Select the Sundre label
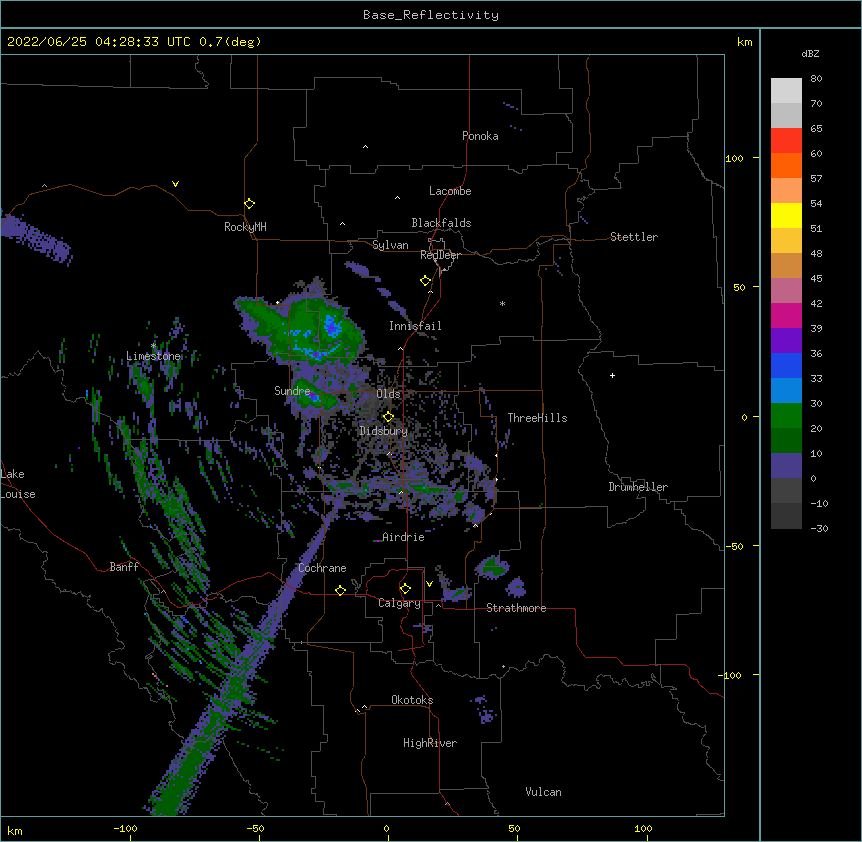Image resolution: width=862 pixels, height=842 pixels. coord(292,391)
